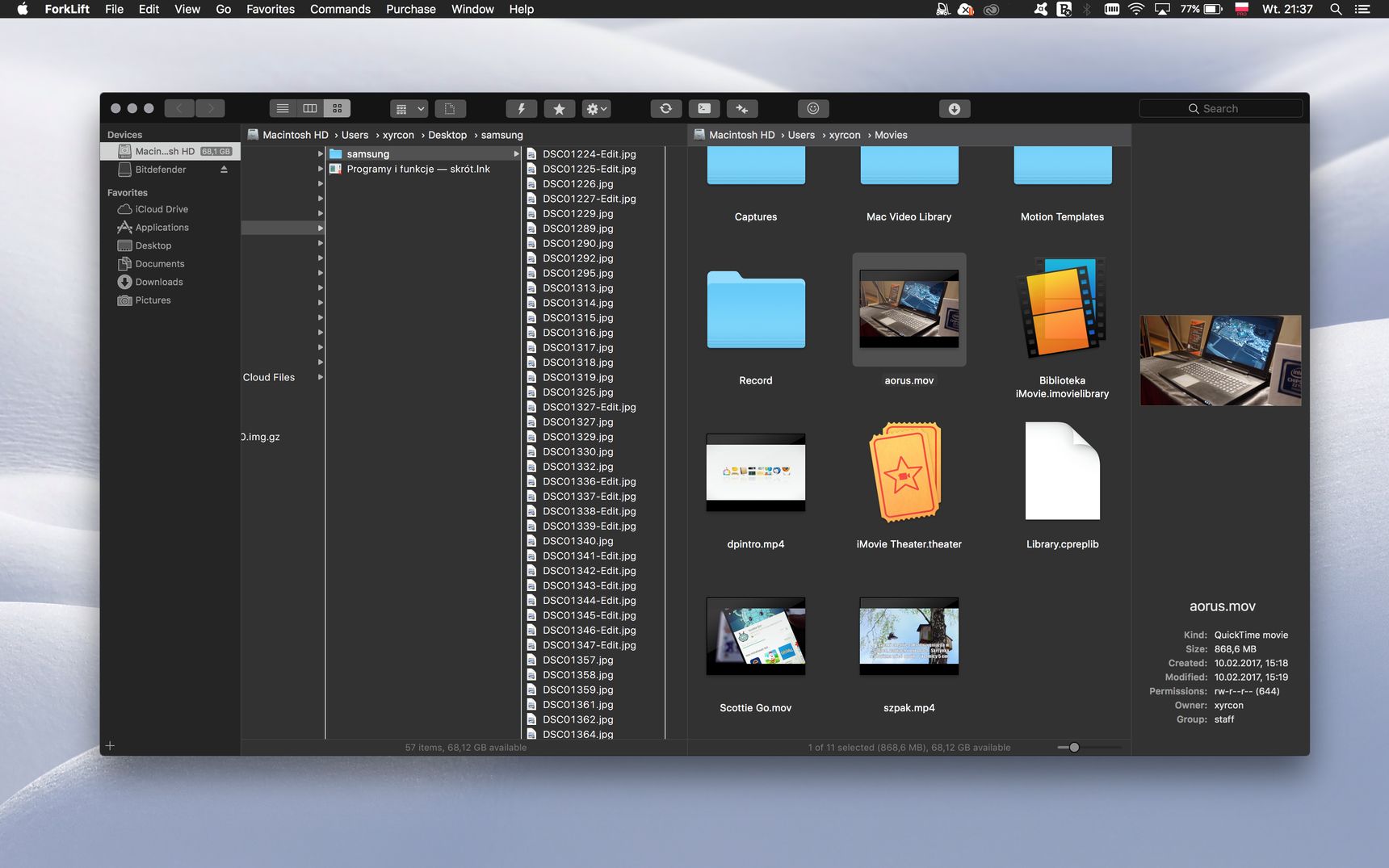The image size is (1389, 868).
Task: Click the smiley face toolbar icon
Action: point(813,108)
